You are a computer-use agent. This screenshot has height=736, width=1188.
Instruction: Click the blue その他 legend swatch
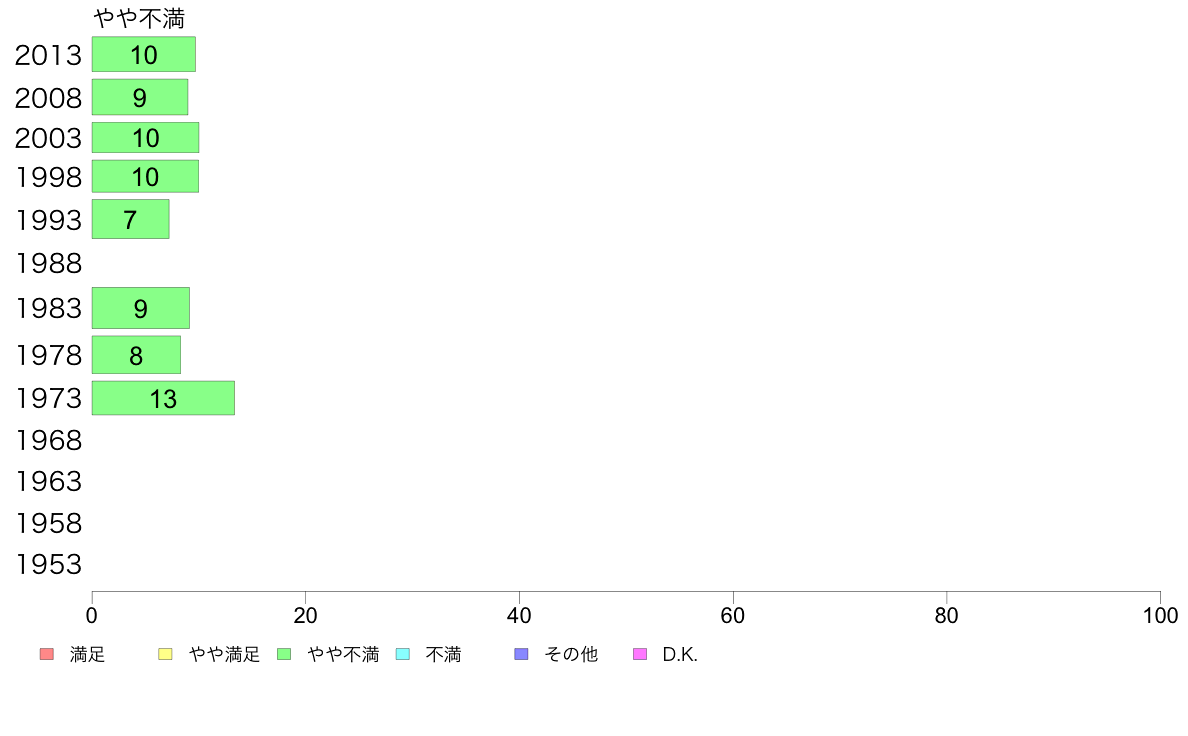(521, 654)
